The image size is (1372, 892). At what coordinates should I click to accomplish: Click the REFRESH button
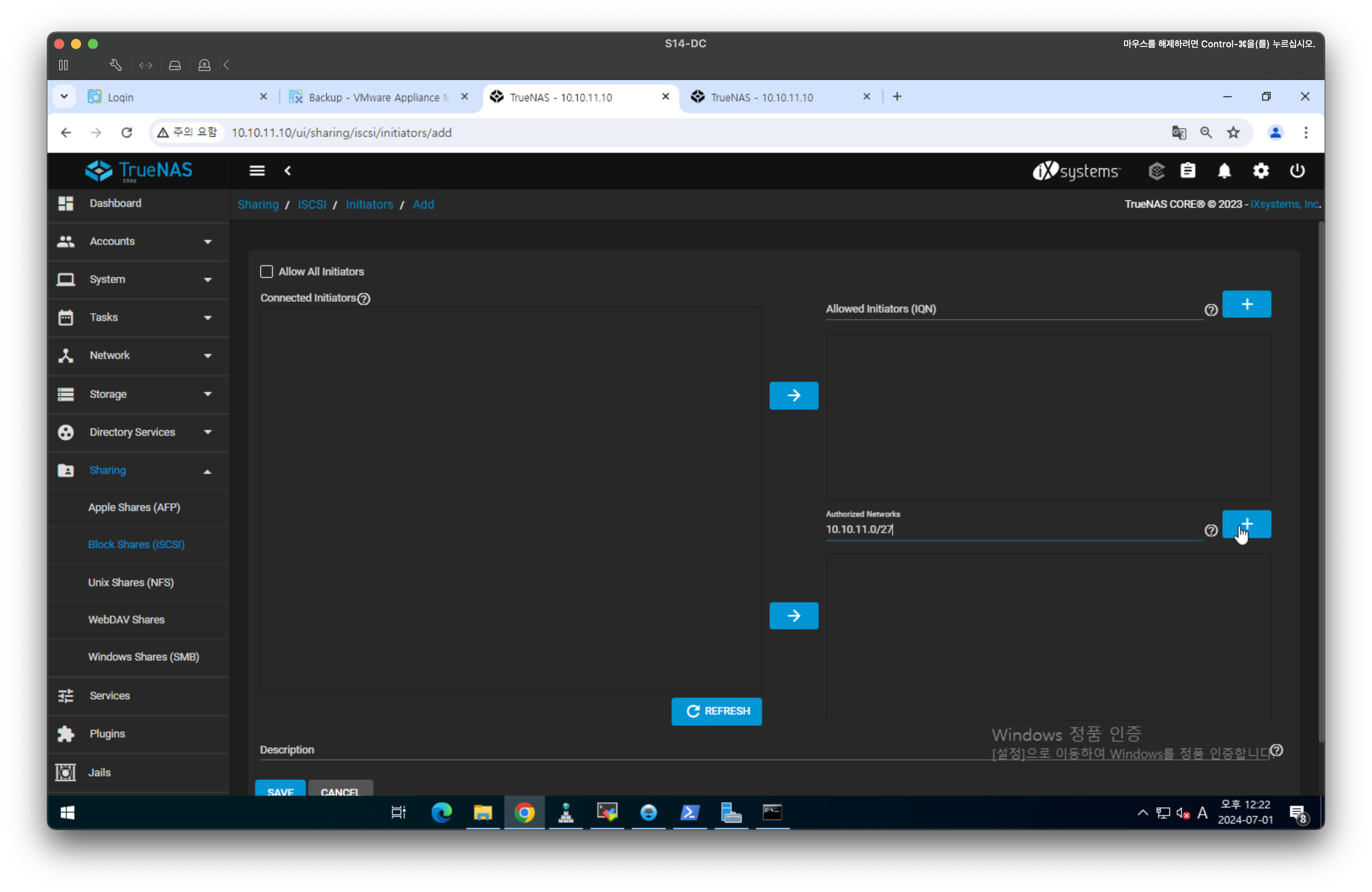click(716, 711)
